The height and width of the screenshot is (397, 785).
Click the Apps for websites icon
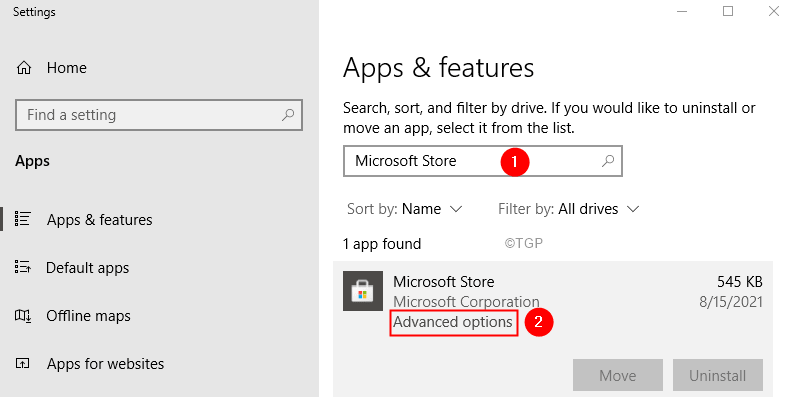pos(23,363)
